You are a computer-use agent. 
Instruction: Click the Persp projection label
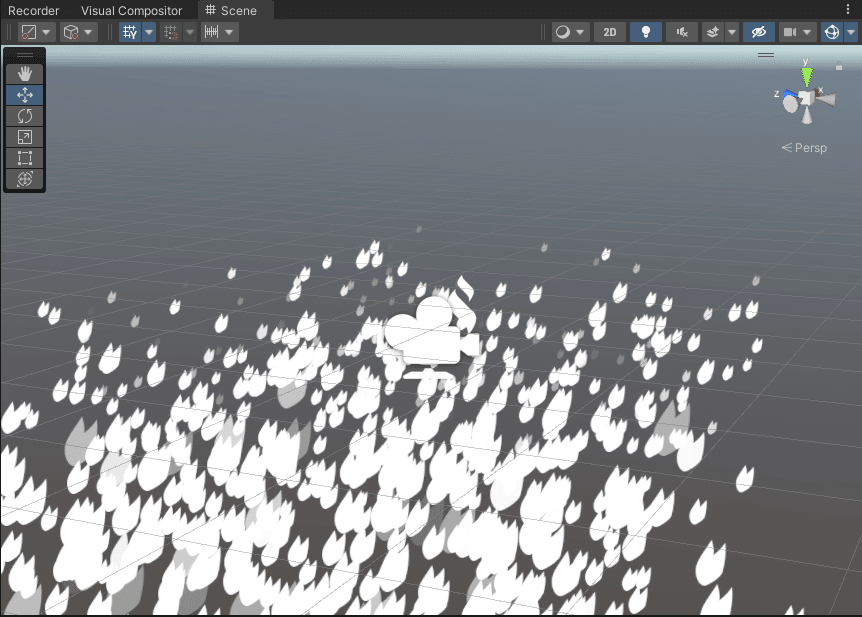(805, 148)
